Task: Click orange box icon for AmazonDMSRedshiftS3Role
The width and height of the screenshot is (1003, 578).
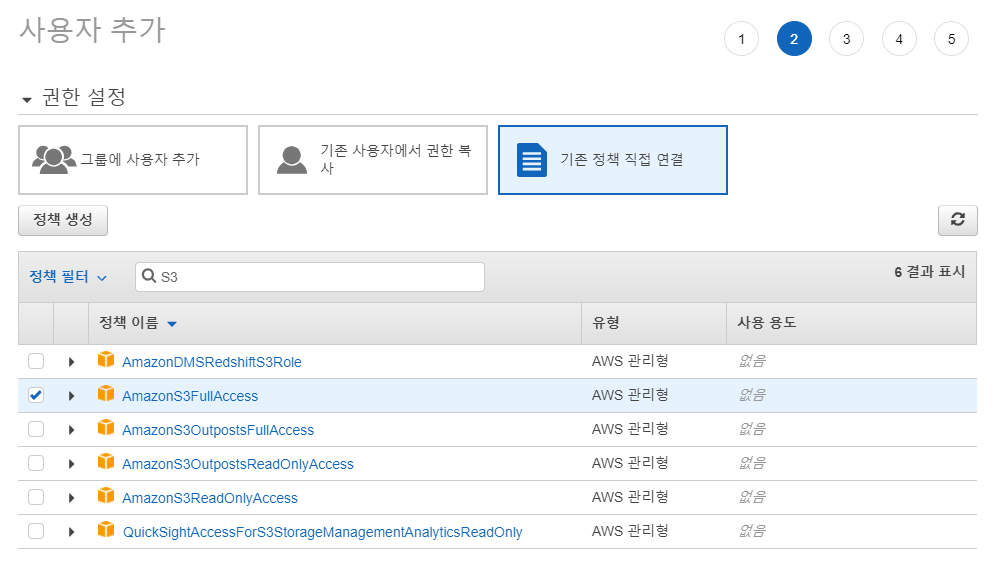Action: tap(106, 360)
